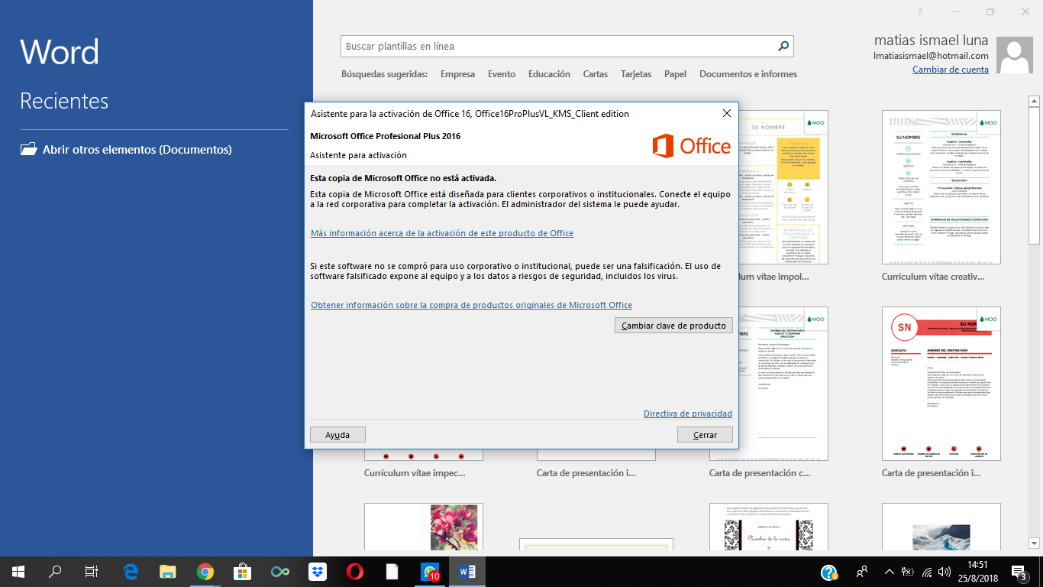Viewport: 1043px width, 587px height.
Task: Open the volume speaker tray icon
Action: point(944,572)
